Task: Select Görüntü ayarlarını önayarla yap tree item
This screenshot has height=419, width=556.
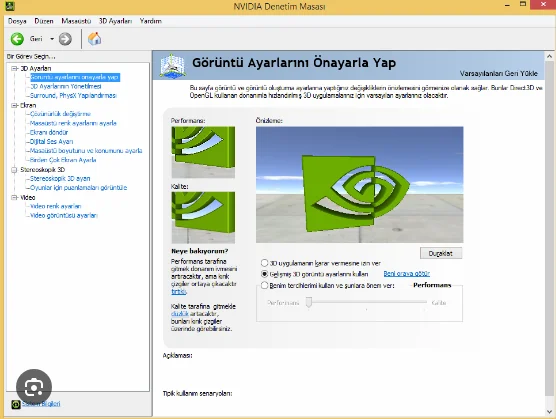Action: 75,77
